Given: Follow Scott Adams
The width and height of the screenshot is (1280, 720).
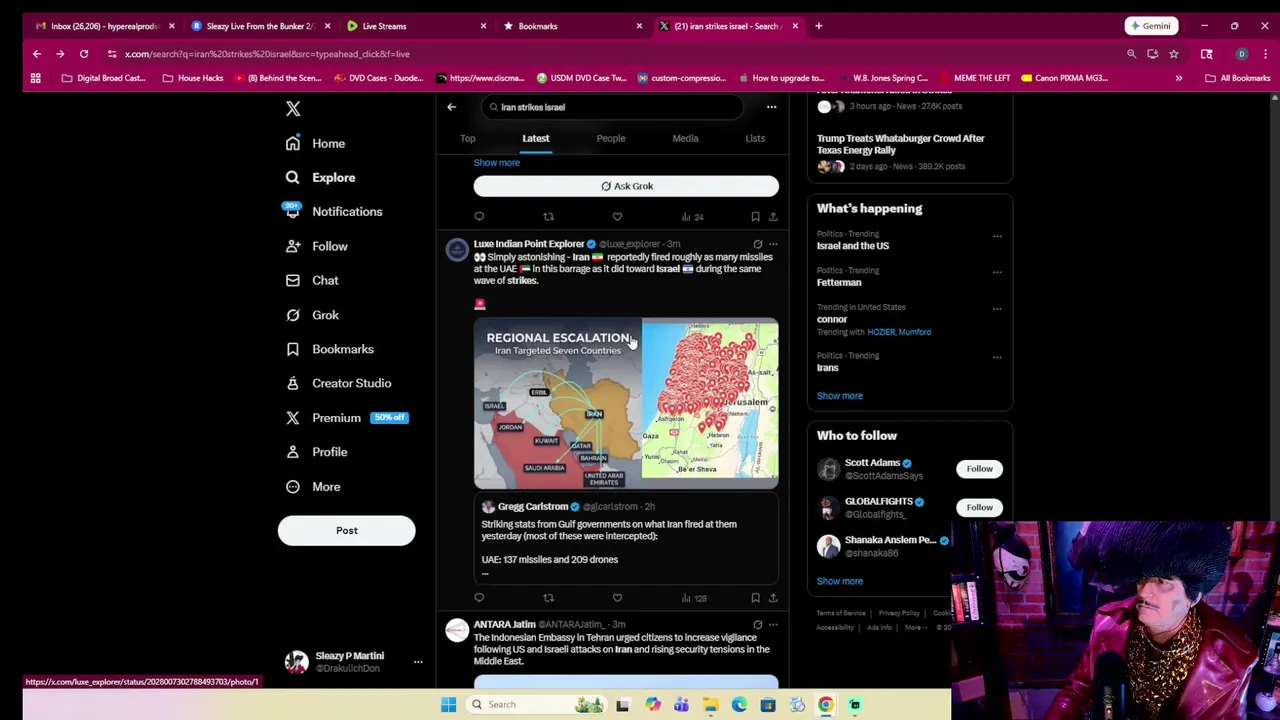Looking at the screenshot, I should (x=979, y=469).
